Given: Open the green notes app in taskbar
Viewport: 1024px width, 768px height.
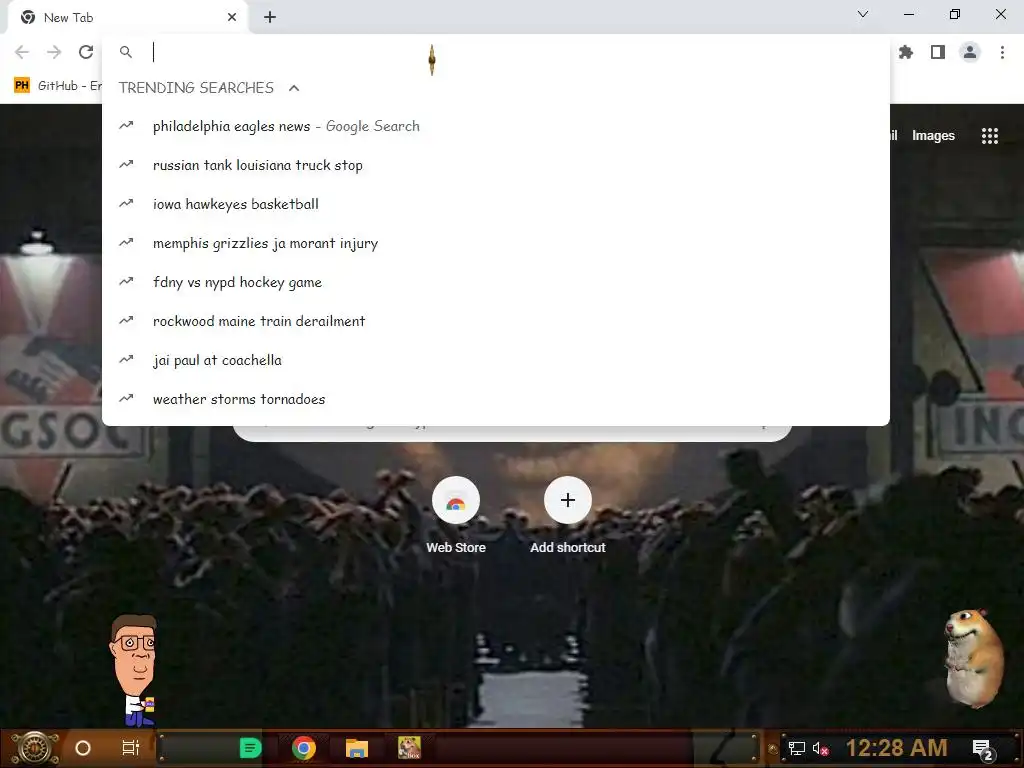Looking at the screenshot, I should pyautogui.click(x=250, y=748).
